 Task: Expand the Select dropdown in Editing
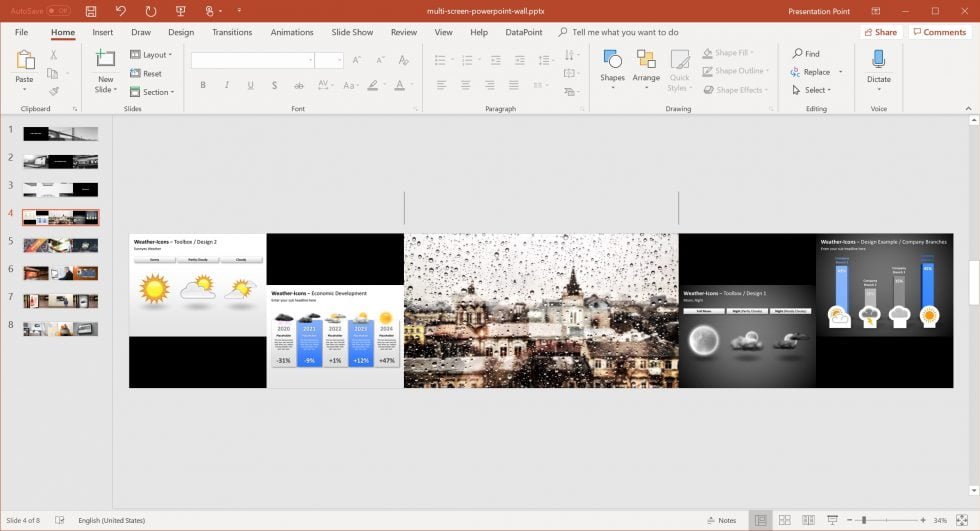click(x=816, y=90)
